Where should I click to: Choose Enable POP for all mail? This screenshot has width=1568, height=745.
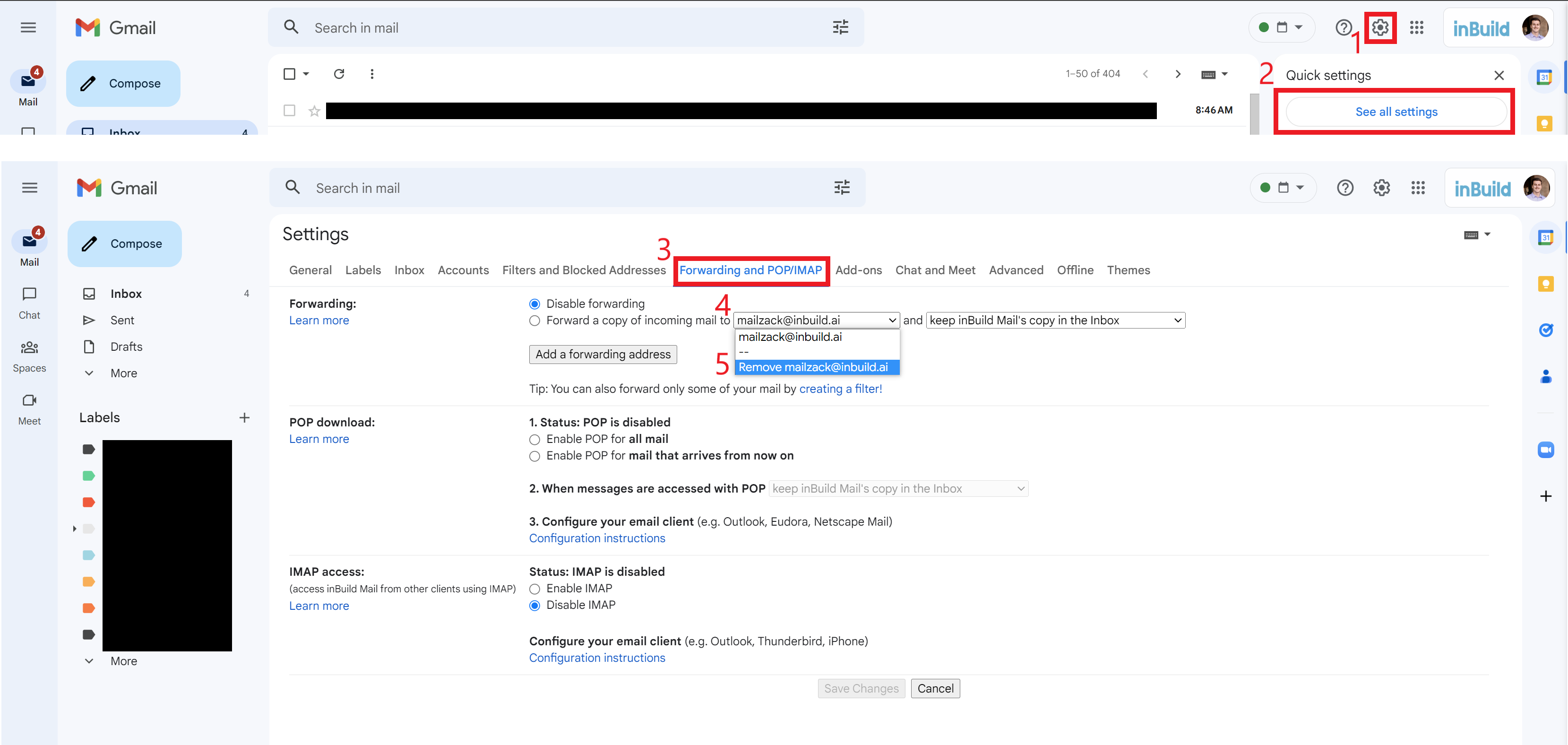click(x=534, y=440)
